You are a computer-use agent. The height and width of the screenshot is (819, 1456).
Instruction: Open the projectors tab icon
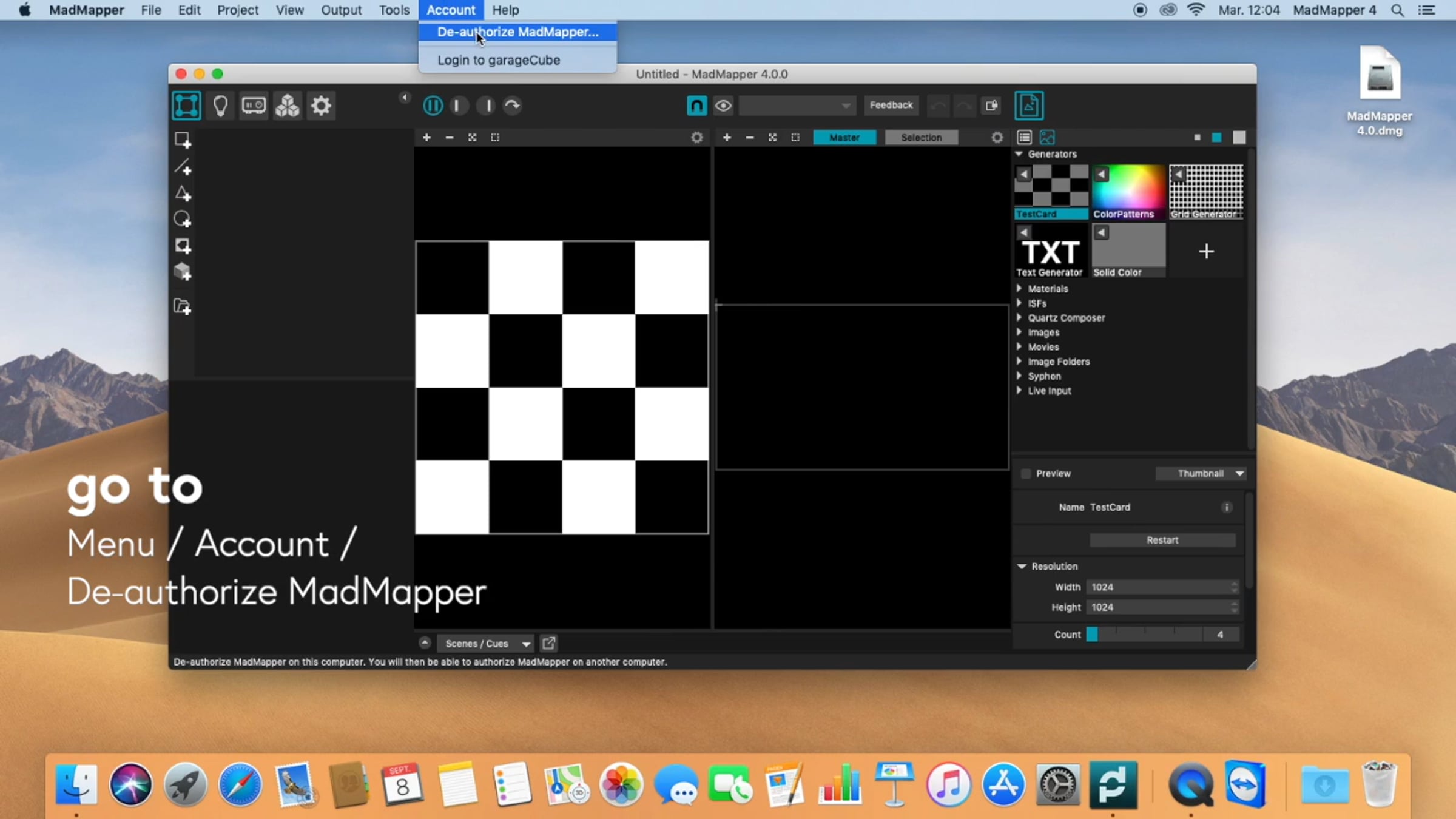[254, 106]
